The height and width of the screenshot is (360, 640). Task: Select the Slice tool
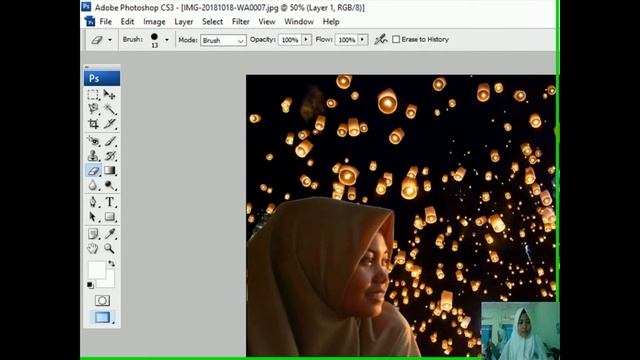109,123
